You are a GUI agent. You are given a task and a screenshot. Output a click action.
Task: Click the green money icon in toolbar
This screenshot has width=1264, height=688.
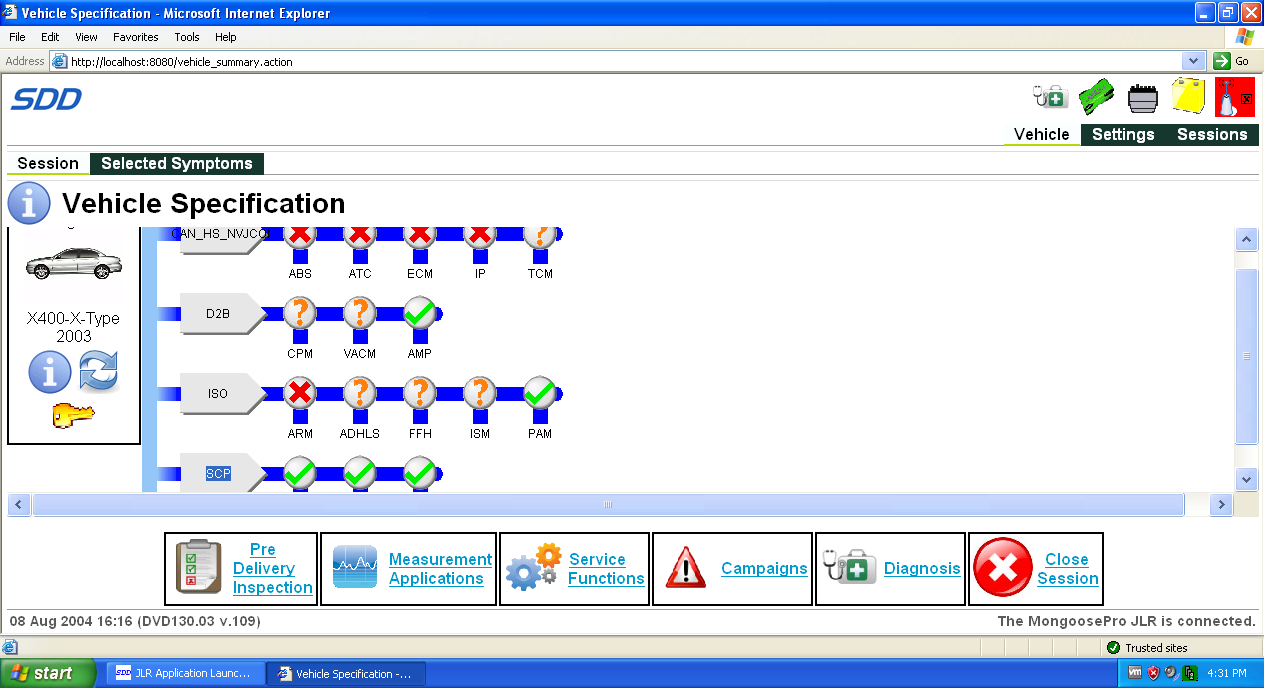[x=1096, y=97]
